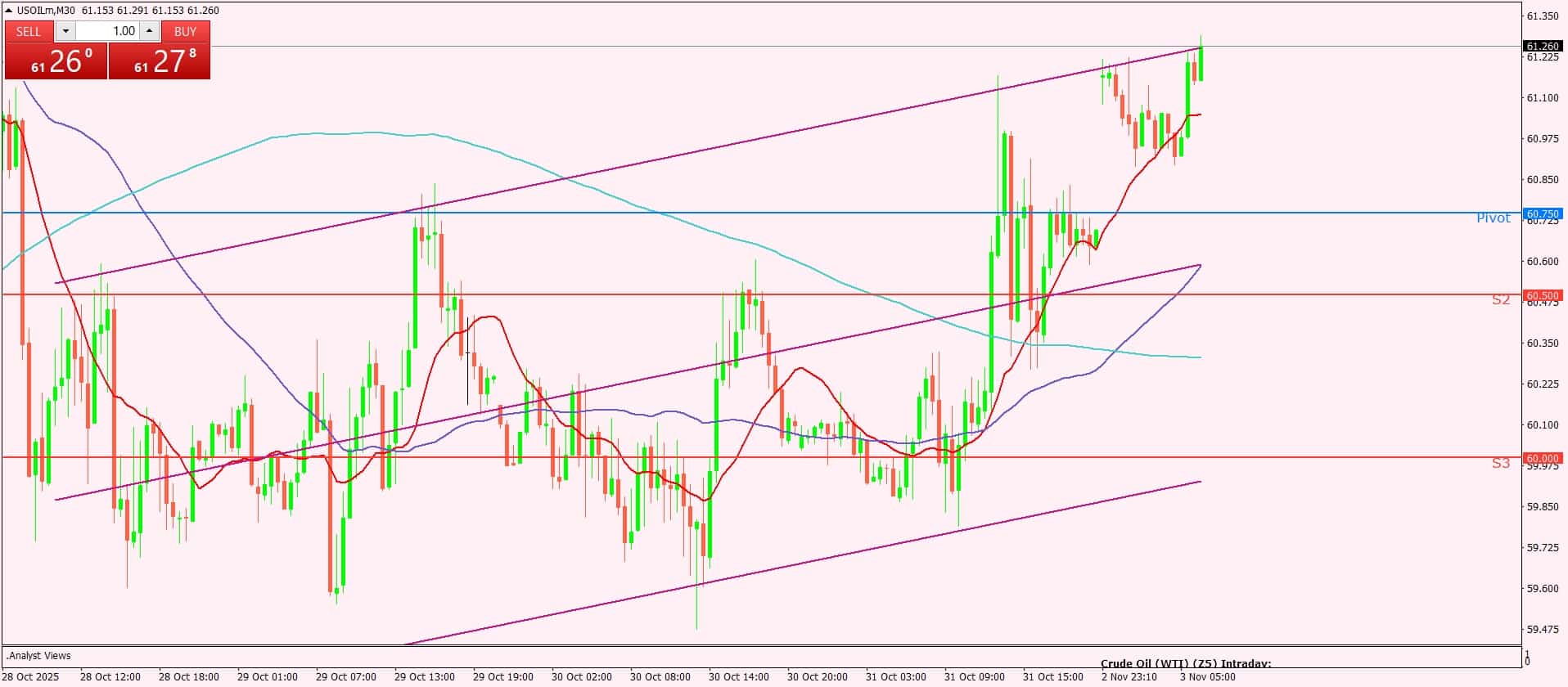This screenshot has width=1568, height=687.
Task: Click the 61.350 price axis label
Action: coord(1543,16)
